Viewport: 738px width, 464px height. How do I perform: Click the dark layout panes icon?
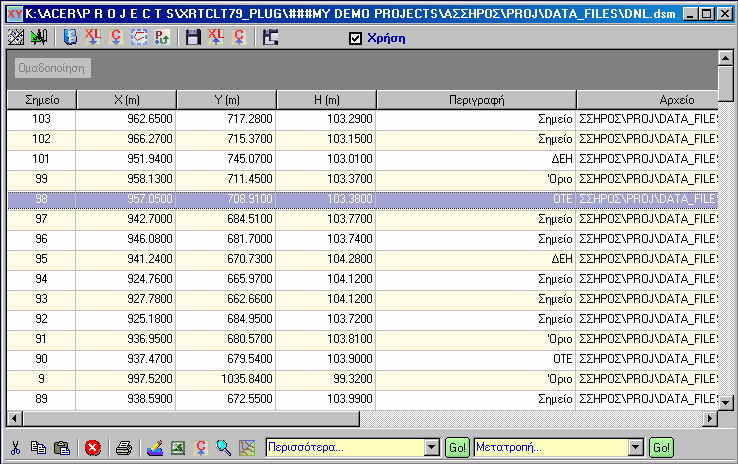[x=270, y=37]
